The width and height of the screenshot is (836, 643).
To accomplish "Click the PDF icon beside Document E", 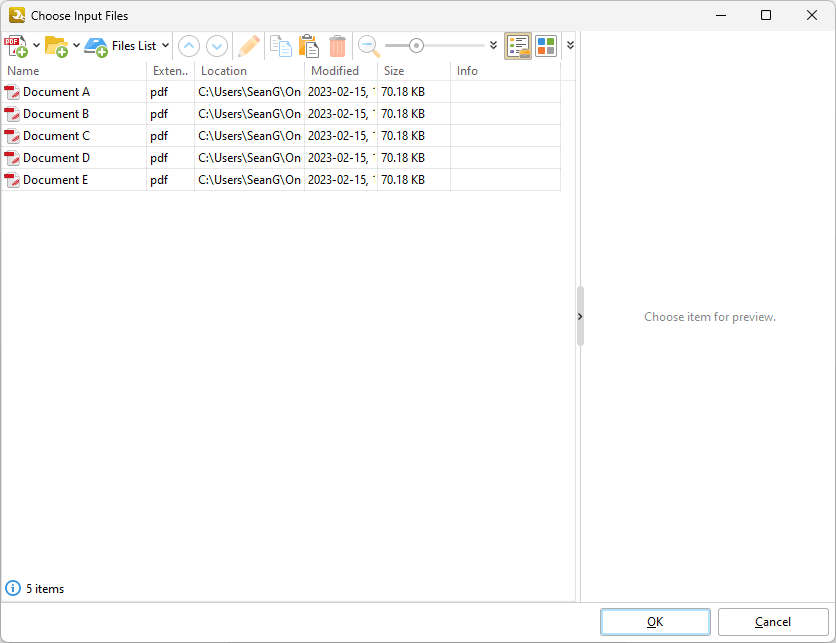I will 12,180.
